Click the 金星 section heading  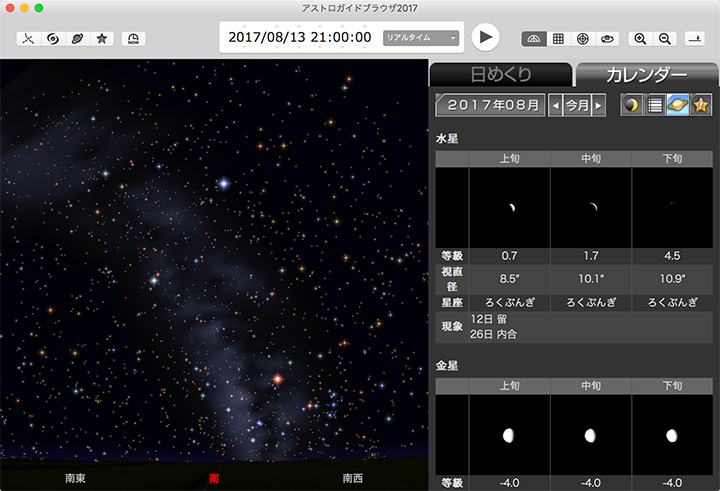tap(447, 366)
